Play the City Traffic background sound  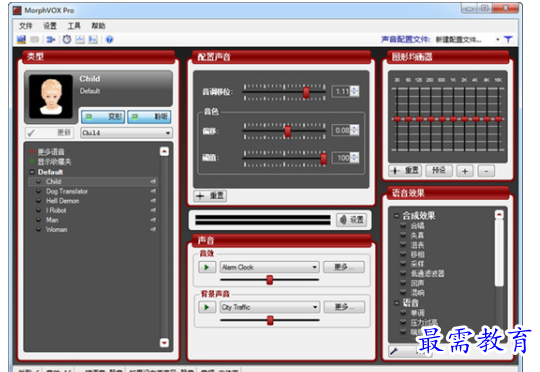(207, 307)
